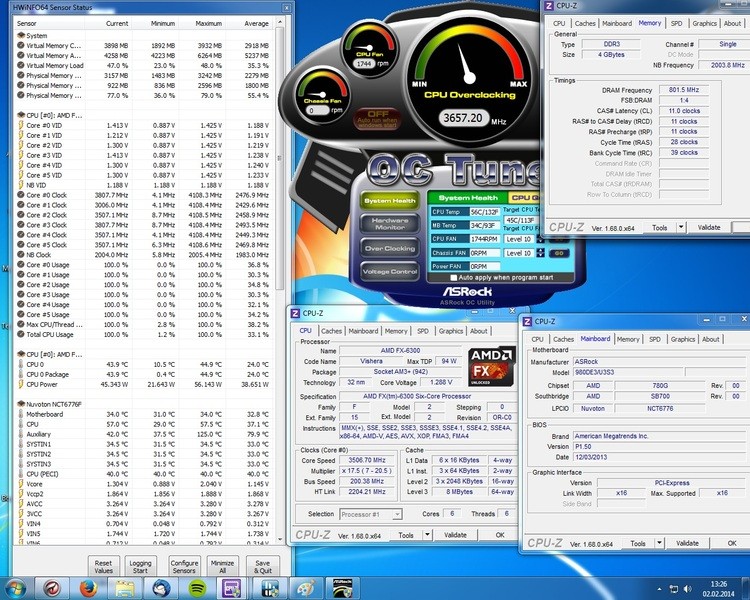Click the Z icon of CPU-Z Memory window
750x600 pixels.
pos(549,6)
